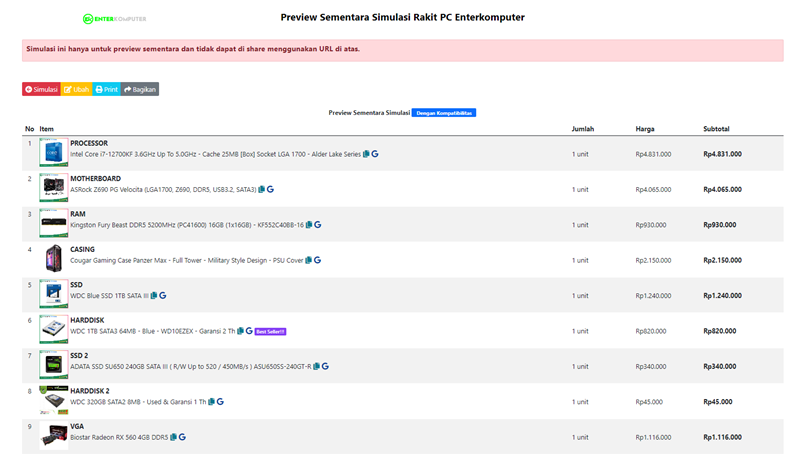Click the Simulasi back button
The width and height of the screenshot is (800, 455).
click(41, 89)
